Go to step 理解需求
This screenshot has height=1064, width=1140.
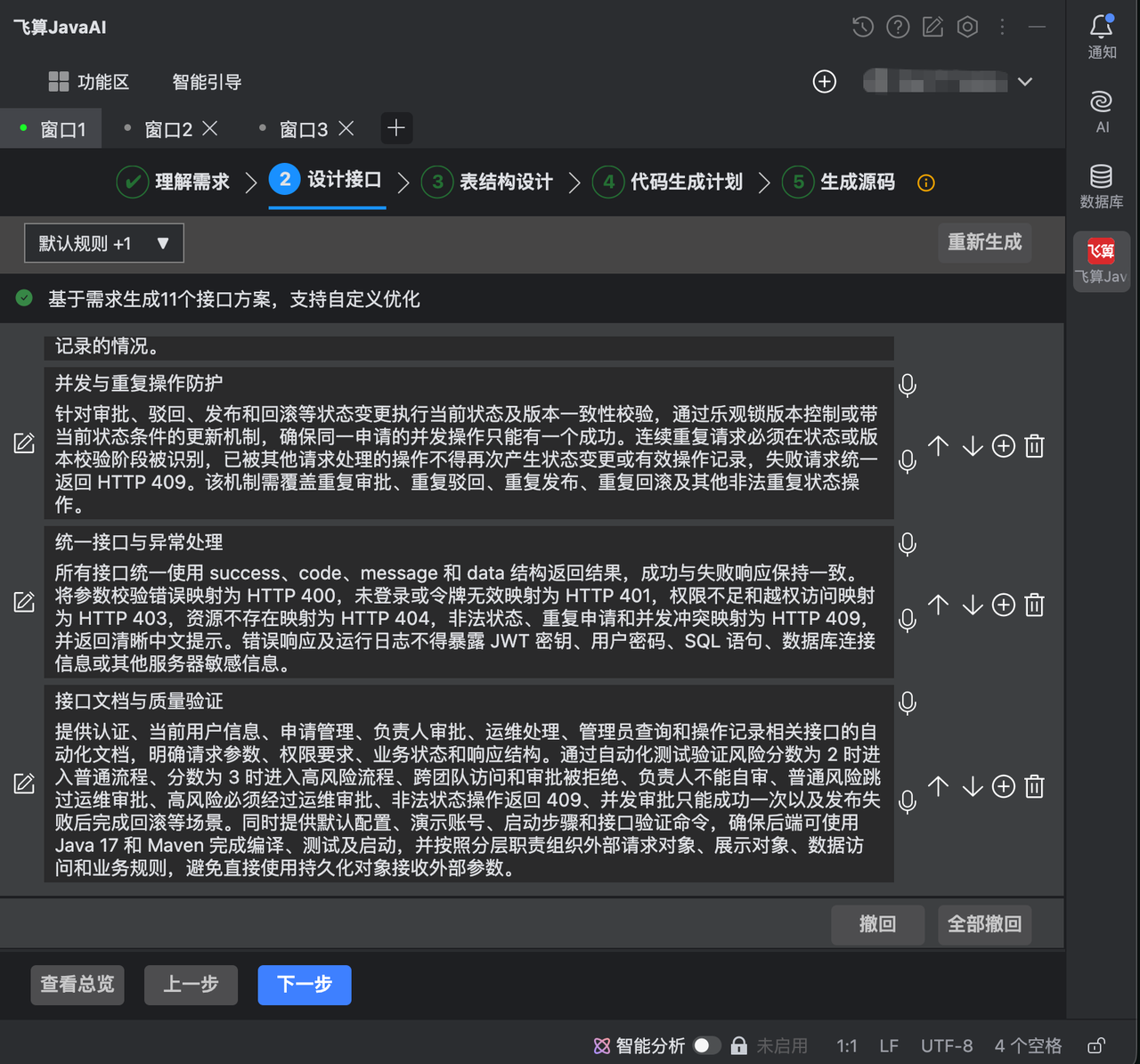[x=174, y=182]
